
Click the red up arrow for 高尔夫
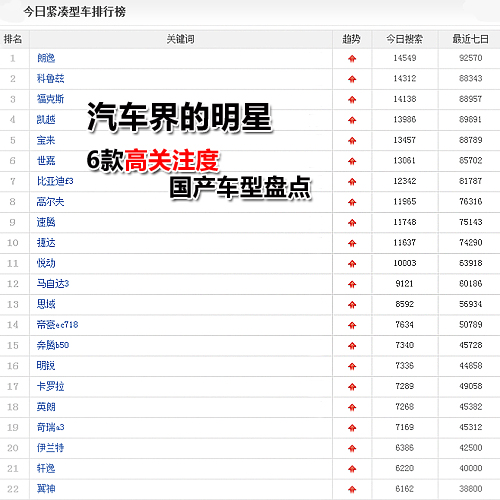point(352,202)
